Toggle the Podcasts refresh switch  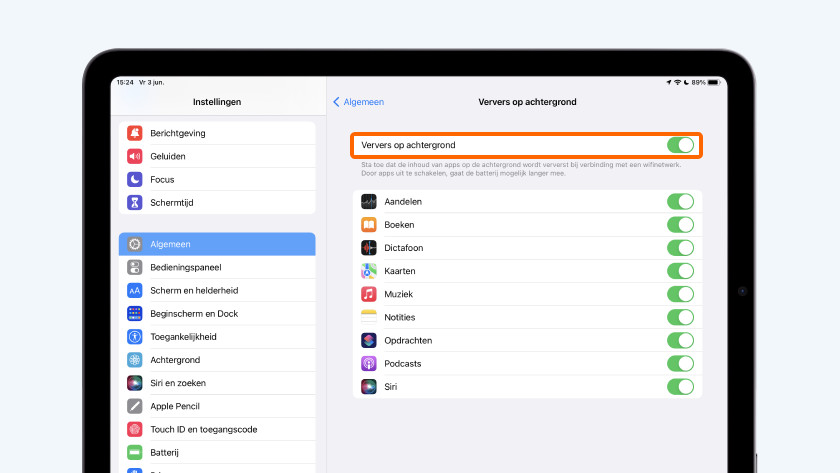pyautogui.click(x=680, y=363)
